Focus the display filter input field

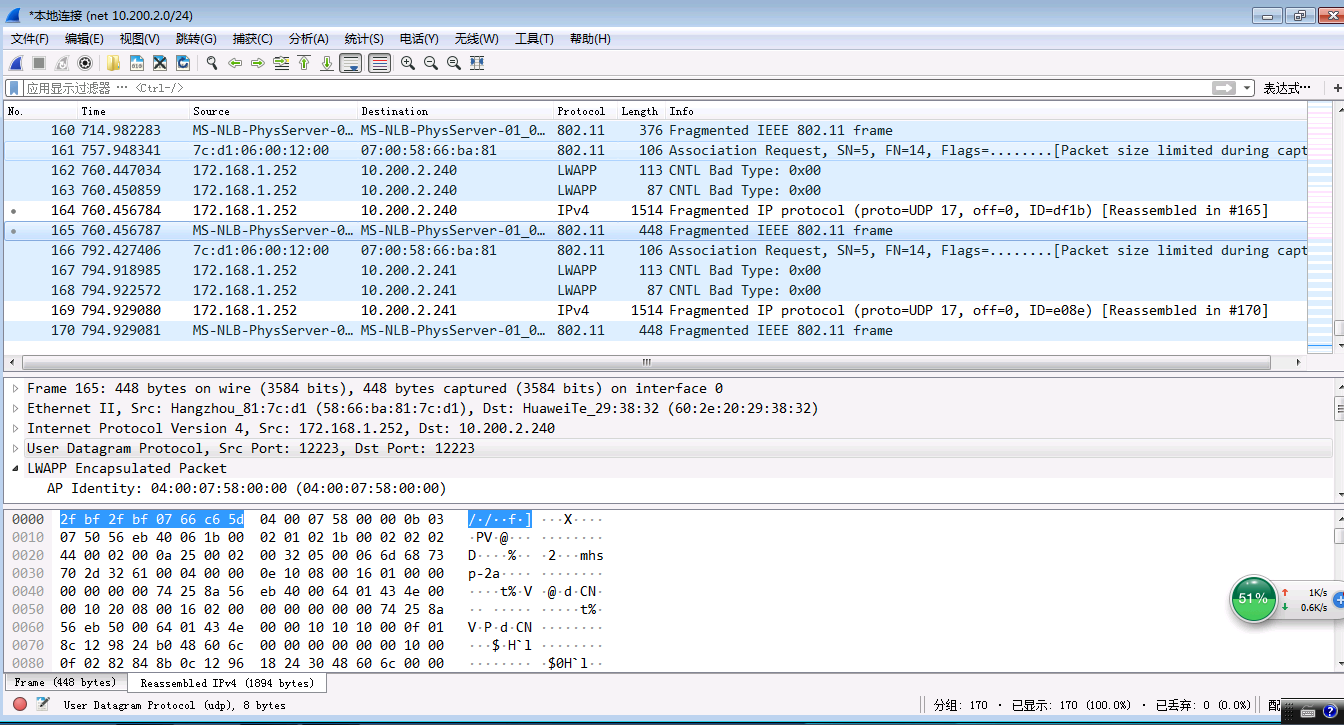[x=615, y=88]
